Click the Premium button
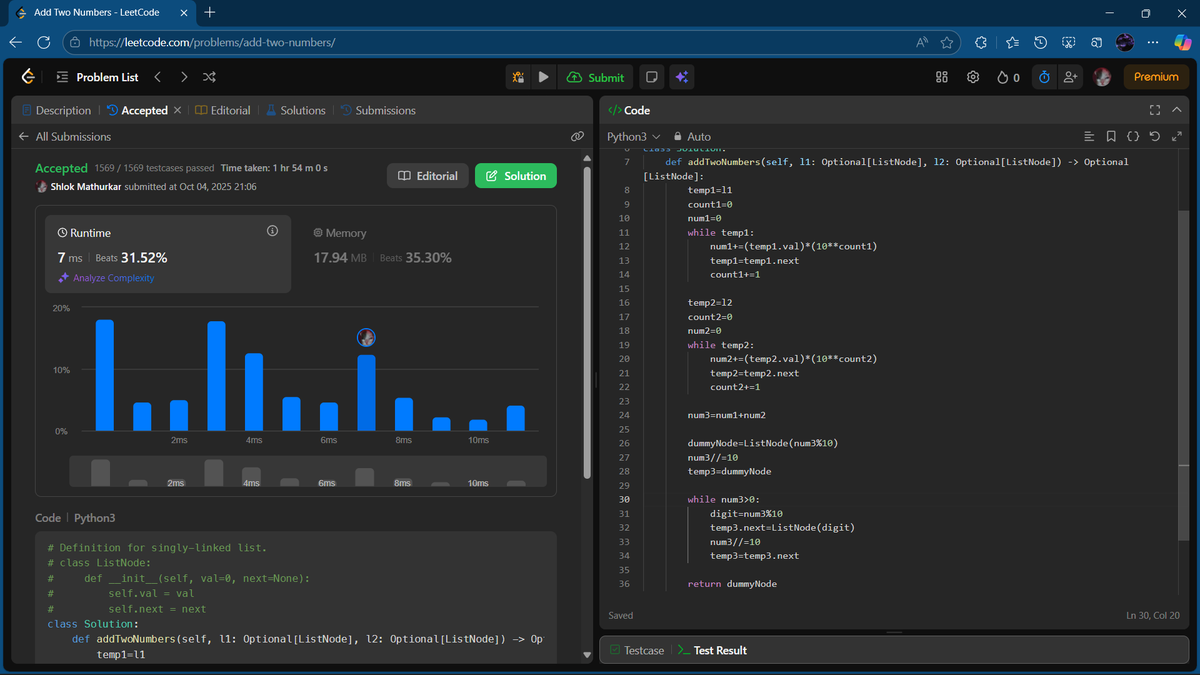The image size is (1200, 675). [x=1156, y=77]
